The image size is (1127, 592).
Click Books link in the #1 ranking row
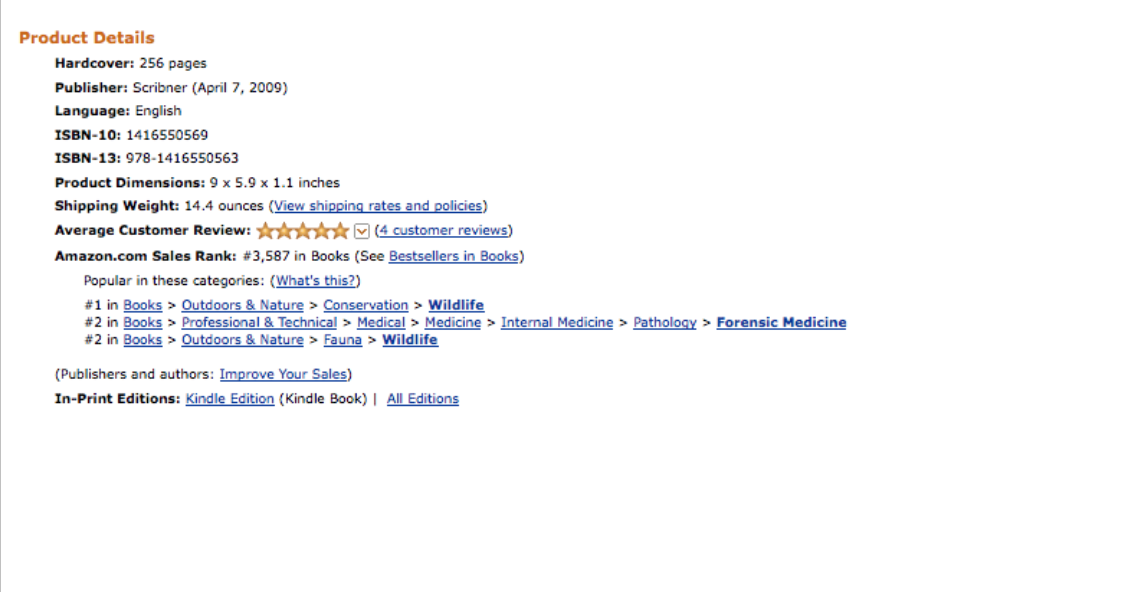pos(143,305)
